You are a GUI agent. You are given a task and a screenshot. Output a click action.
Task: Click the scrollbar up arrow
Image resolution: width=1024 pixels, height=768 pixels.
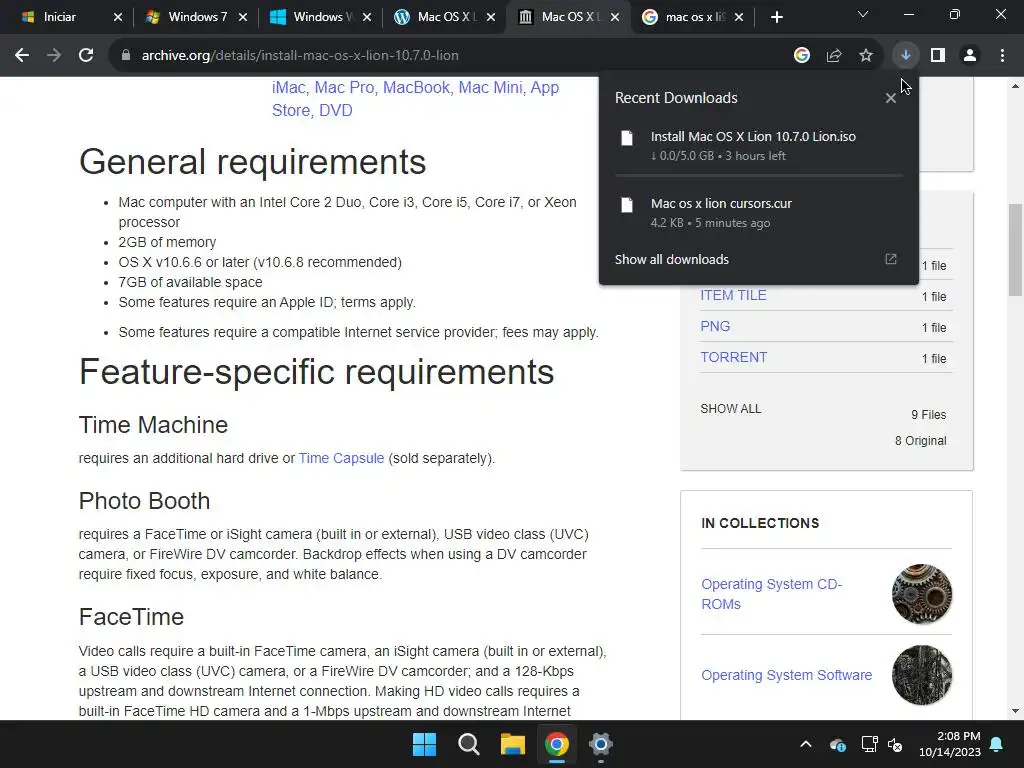coord(1015,86)
